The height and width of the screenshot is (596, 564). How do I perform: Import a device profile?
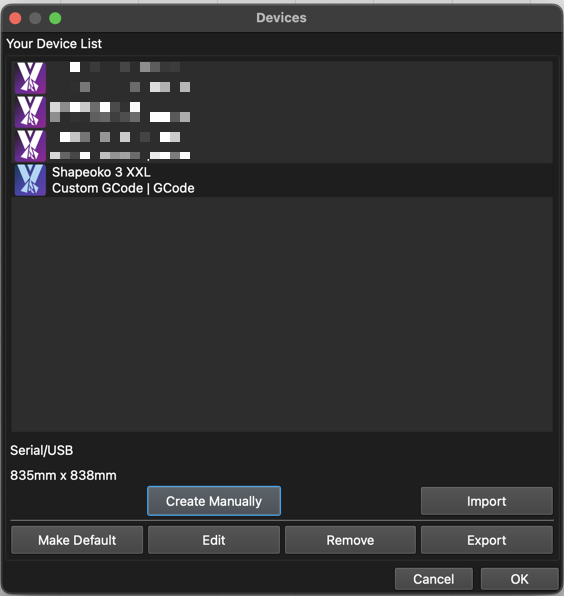point(486,501)
